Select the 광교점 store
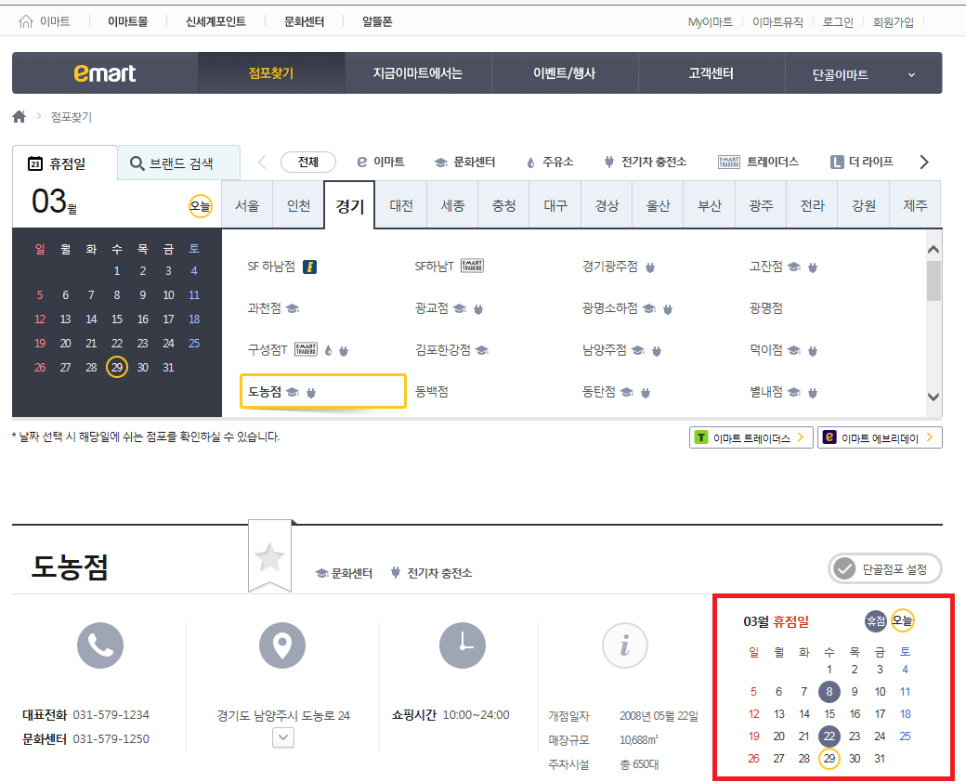Viewport: 966px width, 782px height. click(x=432, y=308)
